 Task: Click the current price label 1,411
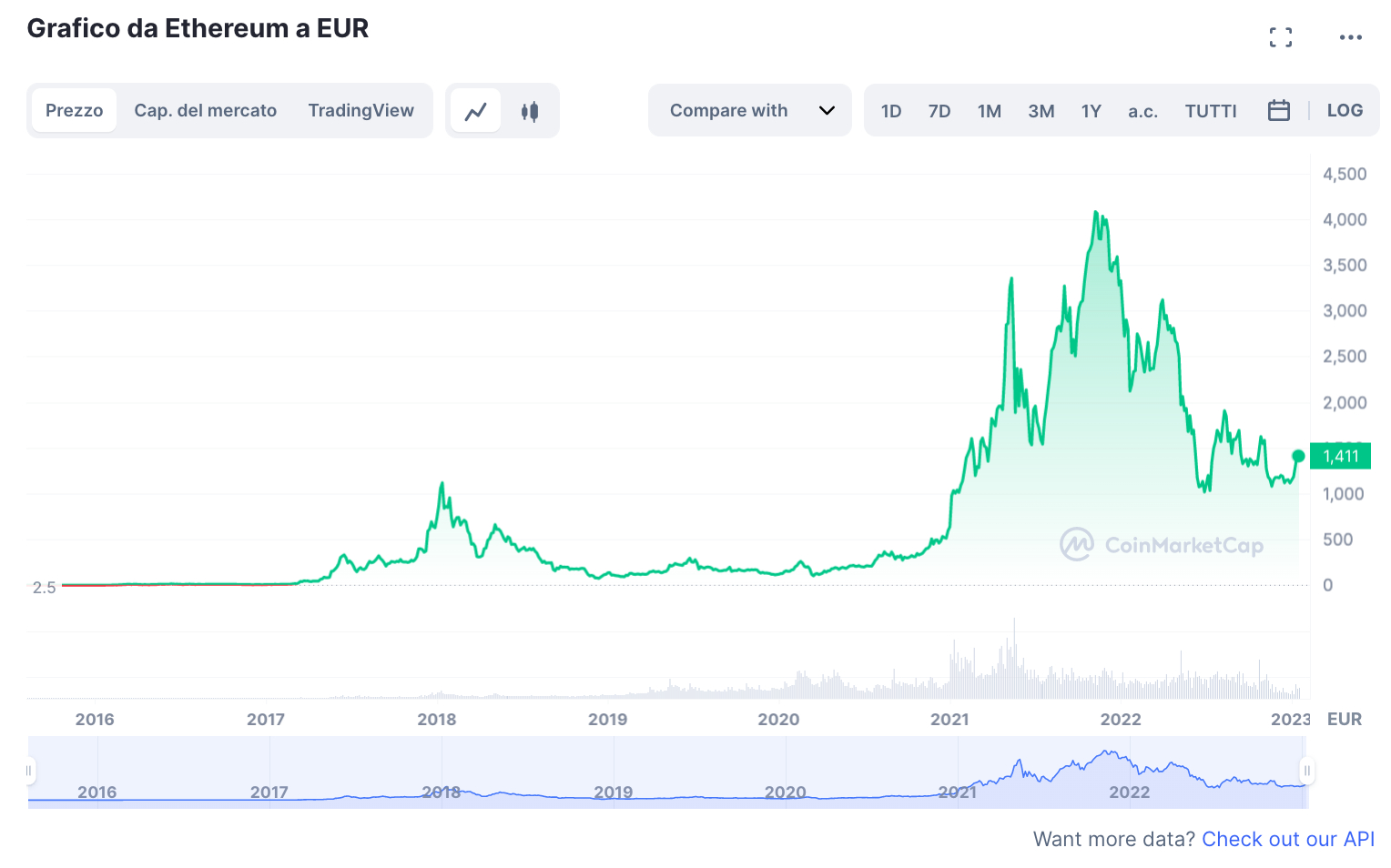(1340, 456)
